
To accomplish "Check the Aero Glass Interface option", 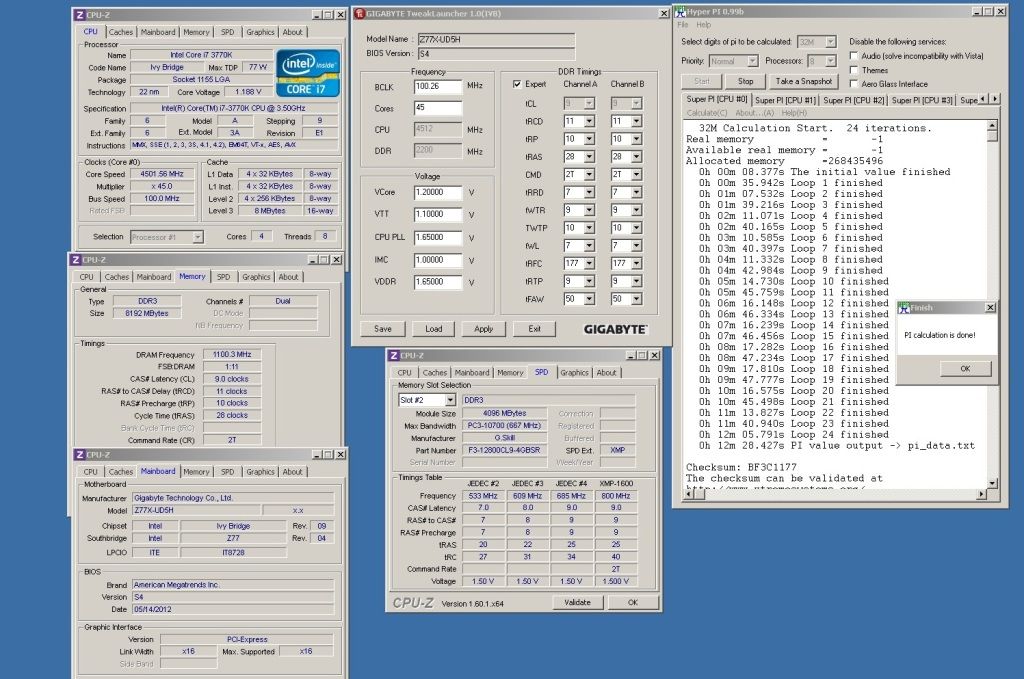I will [x=852, y=84].
